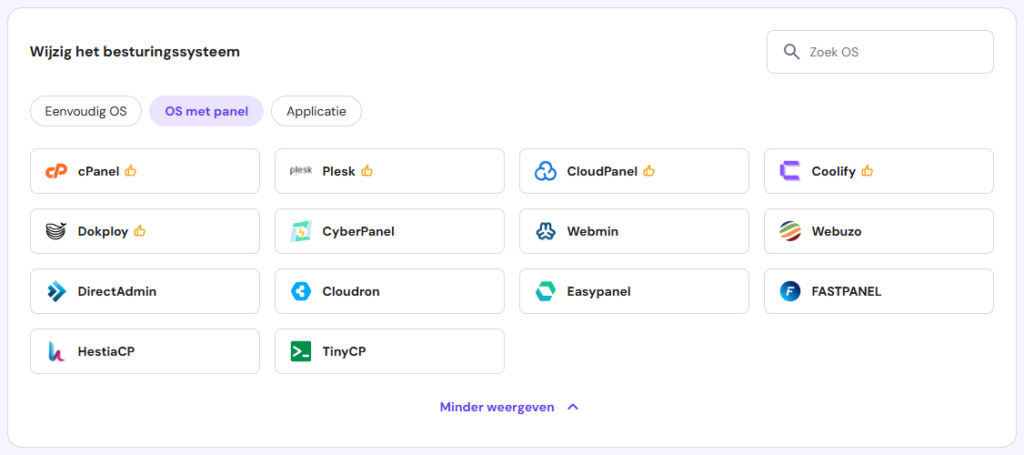Click the magnifier icon in search box

pyautogui.click(x=792, y=52)
